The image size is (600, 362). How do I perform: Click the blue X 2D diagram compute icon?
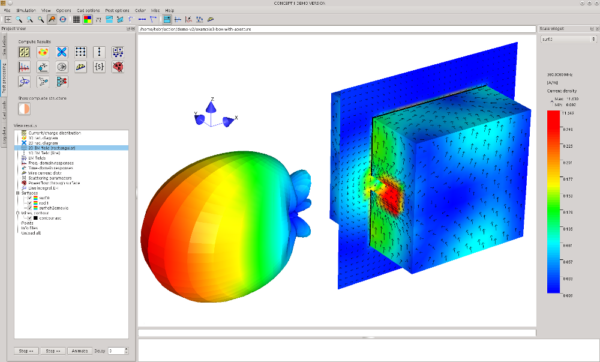tap(62, 52)
